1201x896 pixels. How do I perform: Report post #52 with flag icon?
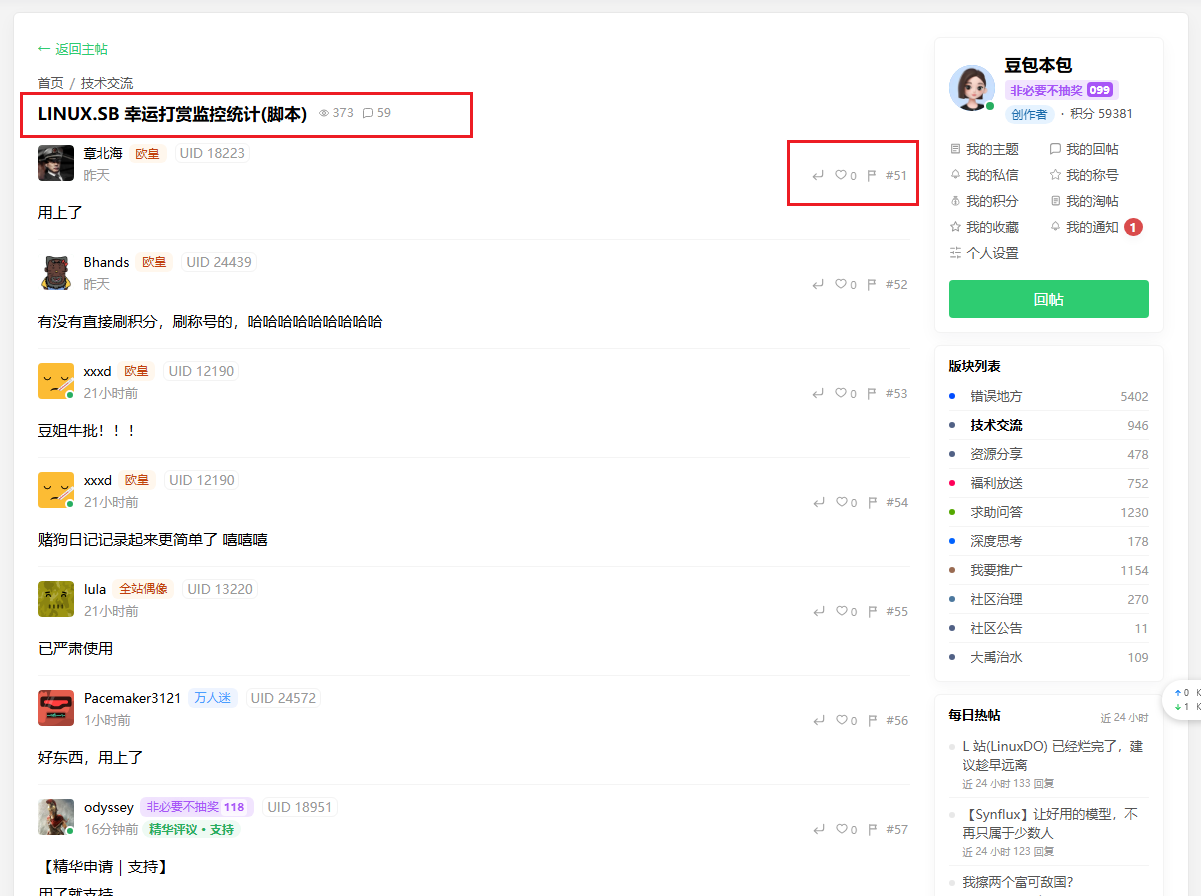point(871,285)
